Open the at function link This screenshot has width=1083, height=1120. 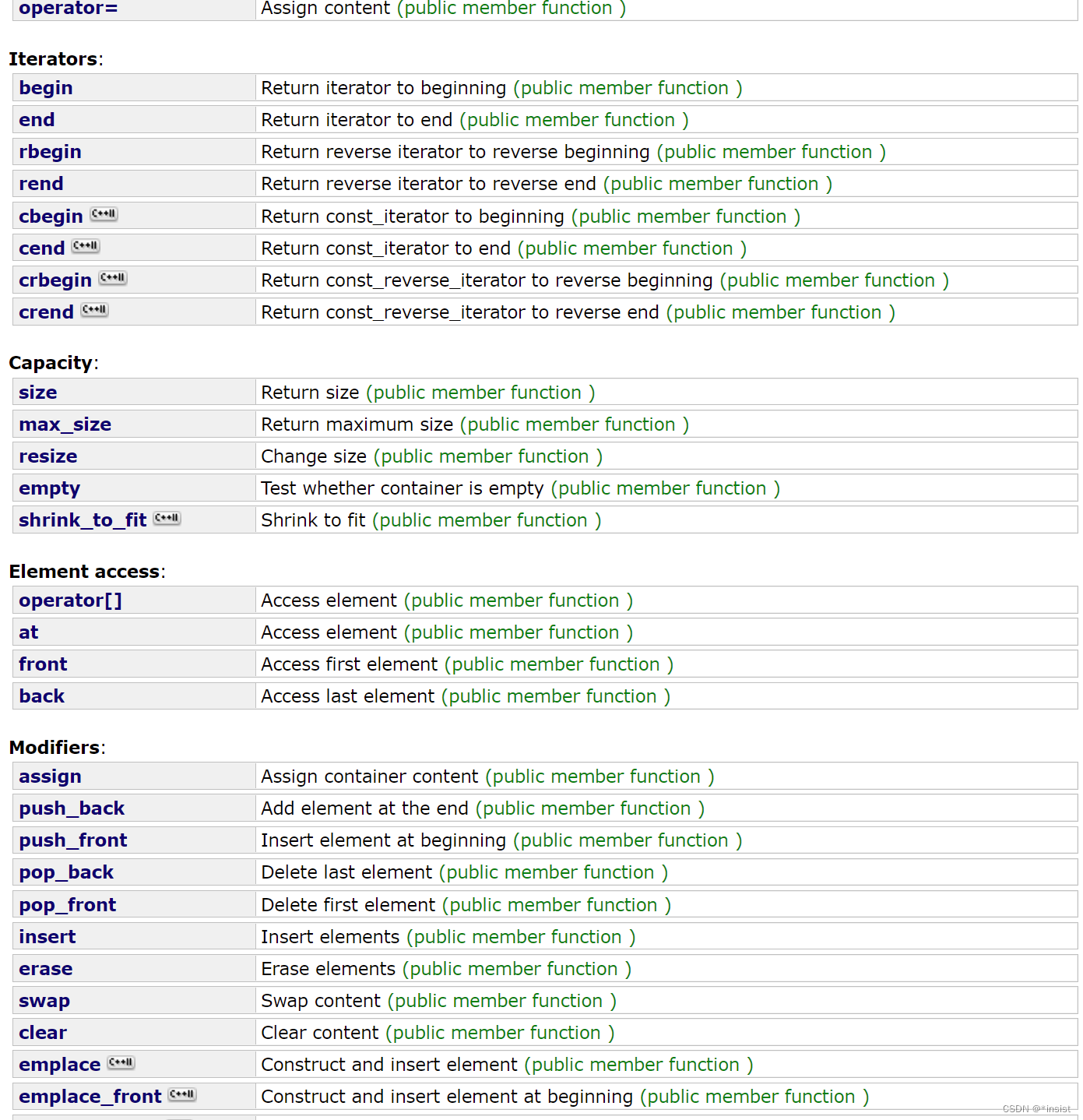pos(29,632)
